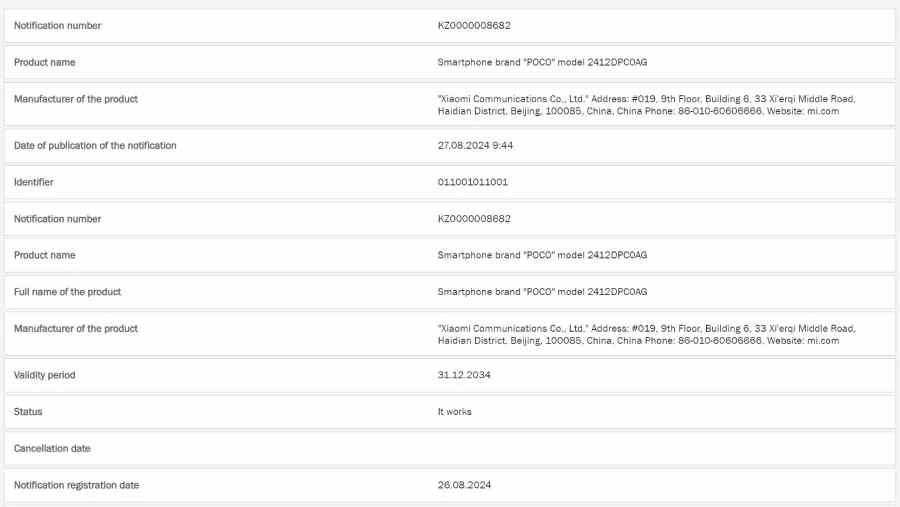Select the second Product name row label
Image resolution: width=900 pixels, height=507 pixels.
tap(44, 255)
